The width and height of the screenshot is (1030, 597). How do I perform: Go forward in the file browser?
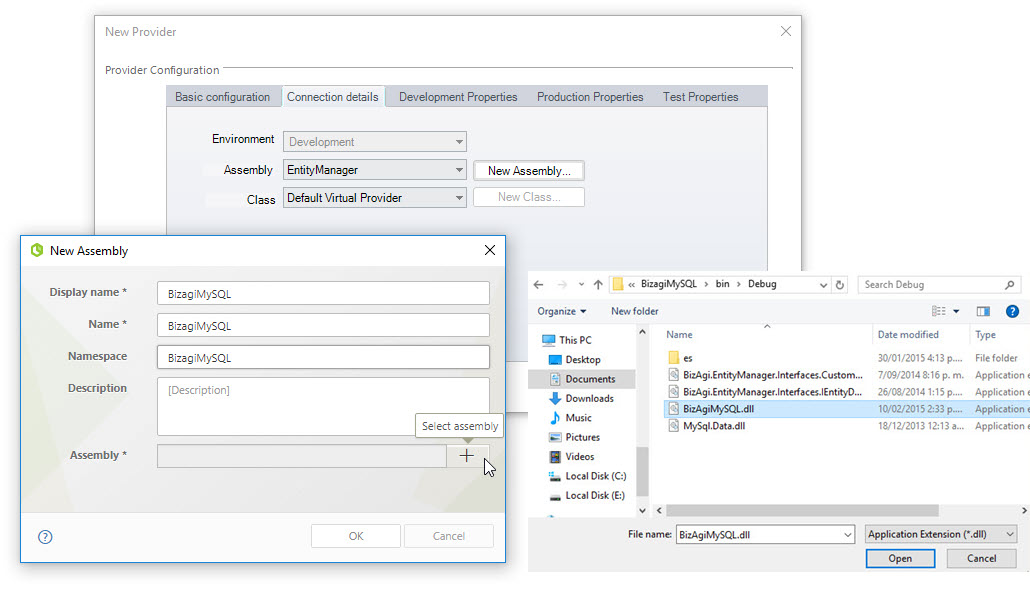[x=562, y=284]
